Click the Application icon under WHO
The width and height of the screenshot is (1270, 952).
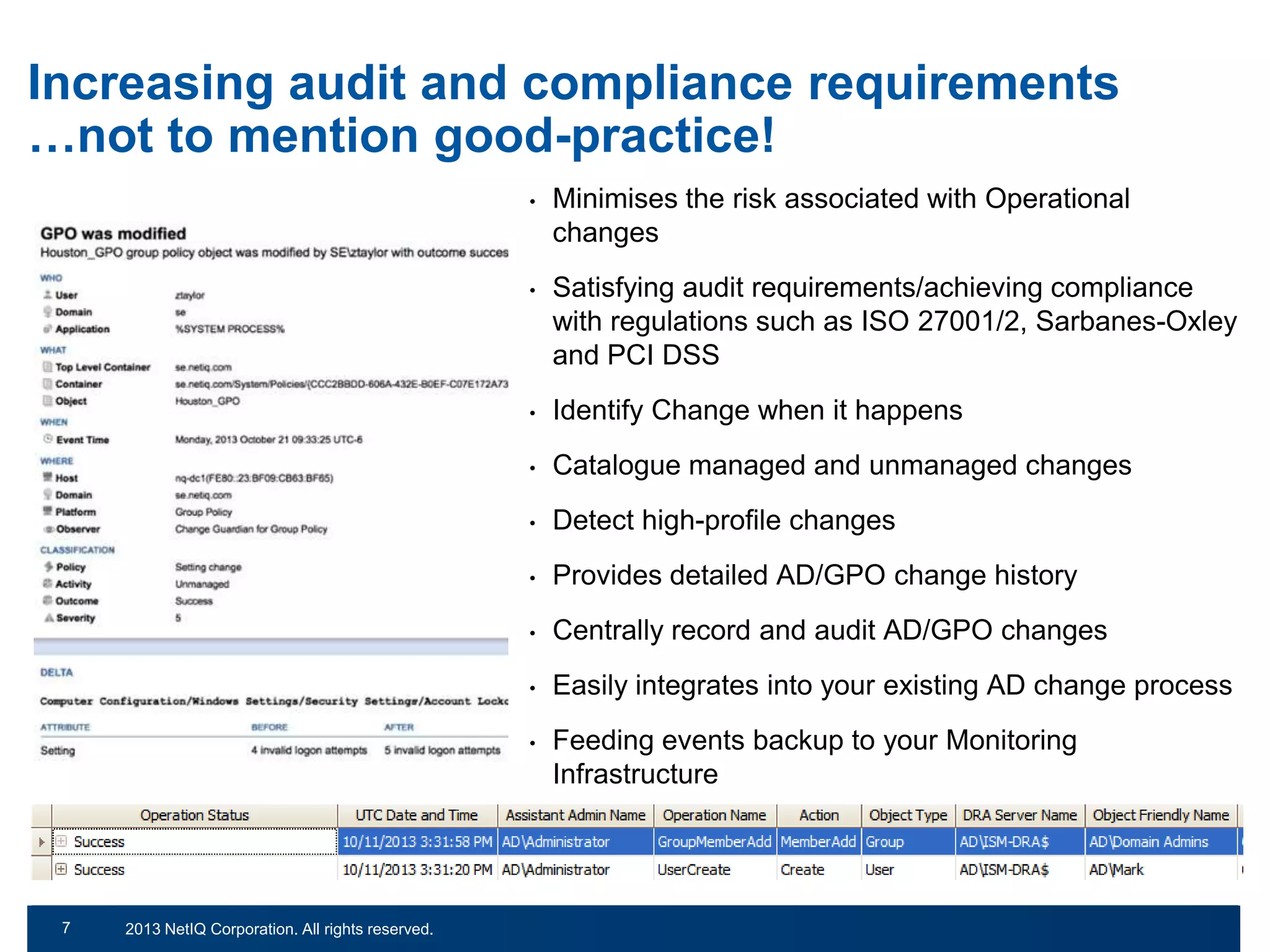click(x=47, y=328)
